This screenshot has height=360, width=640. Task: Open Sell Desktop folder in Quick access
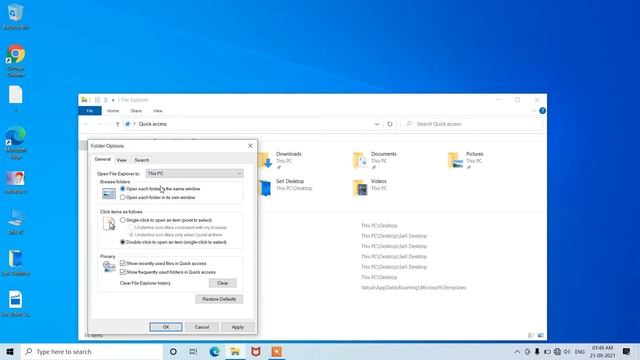(286, 187)
